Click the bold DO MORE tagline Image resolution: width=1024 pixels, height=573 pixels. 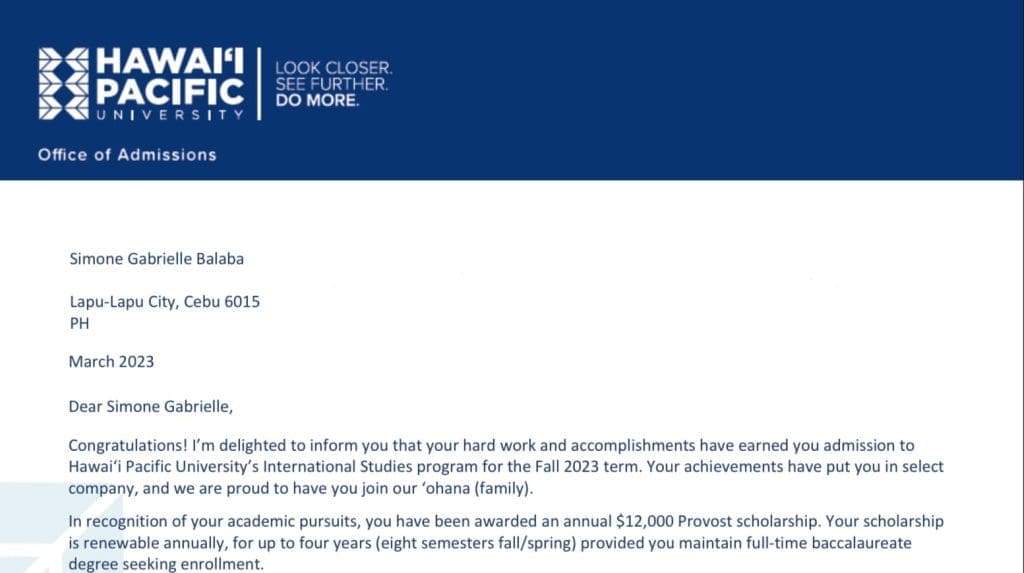point(316,101)
